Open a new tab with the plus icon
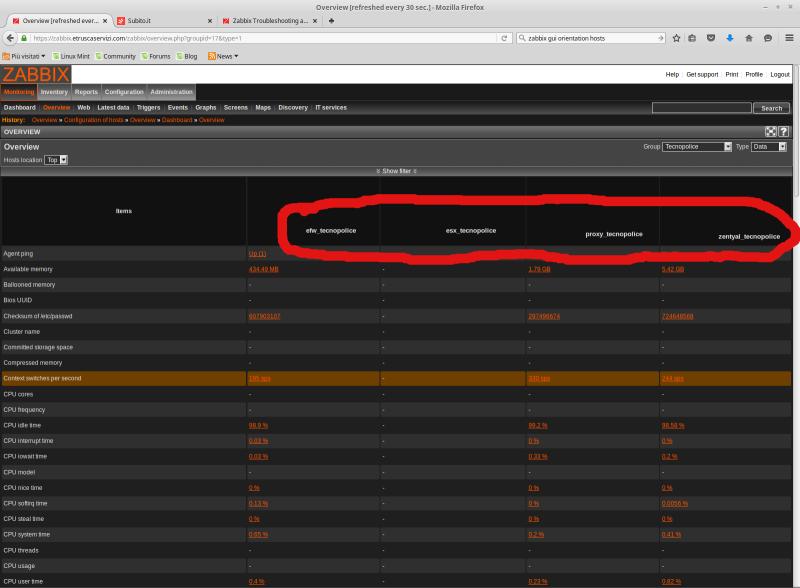Image resolution: width=800 pixels, height=588 pixels. click(x=331, y=21)
